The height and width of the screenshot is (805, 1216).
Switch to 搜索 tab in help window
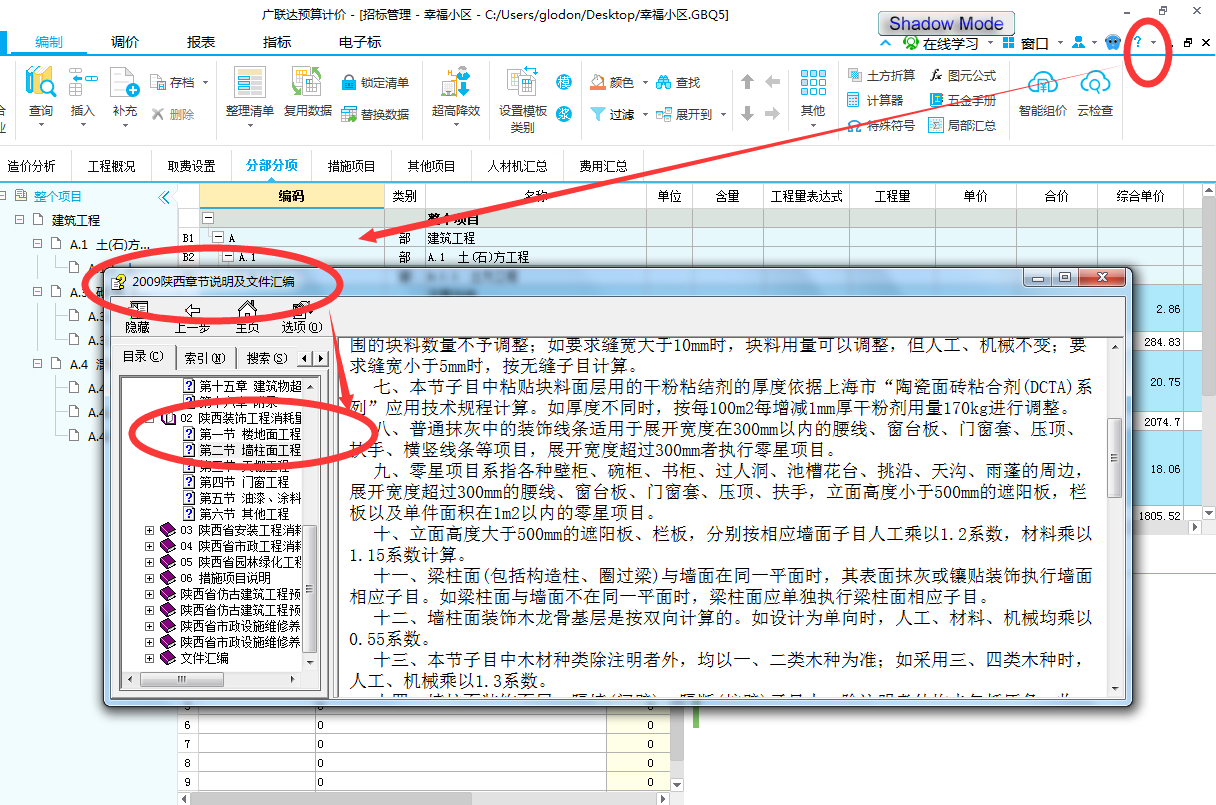pos(266,357)
